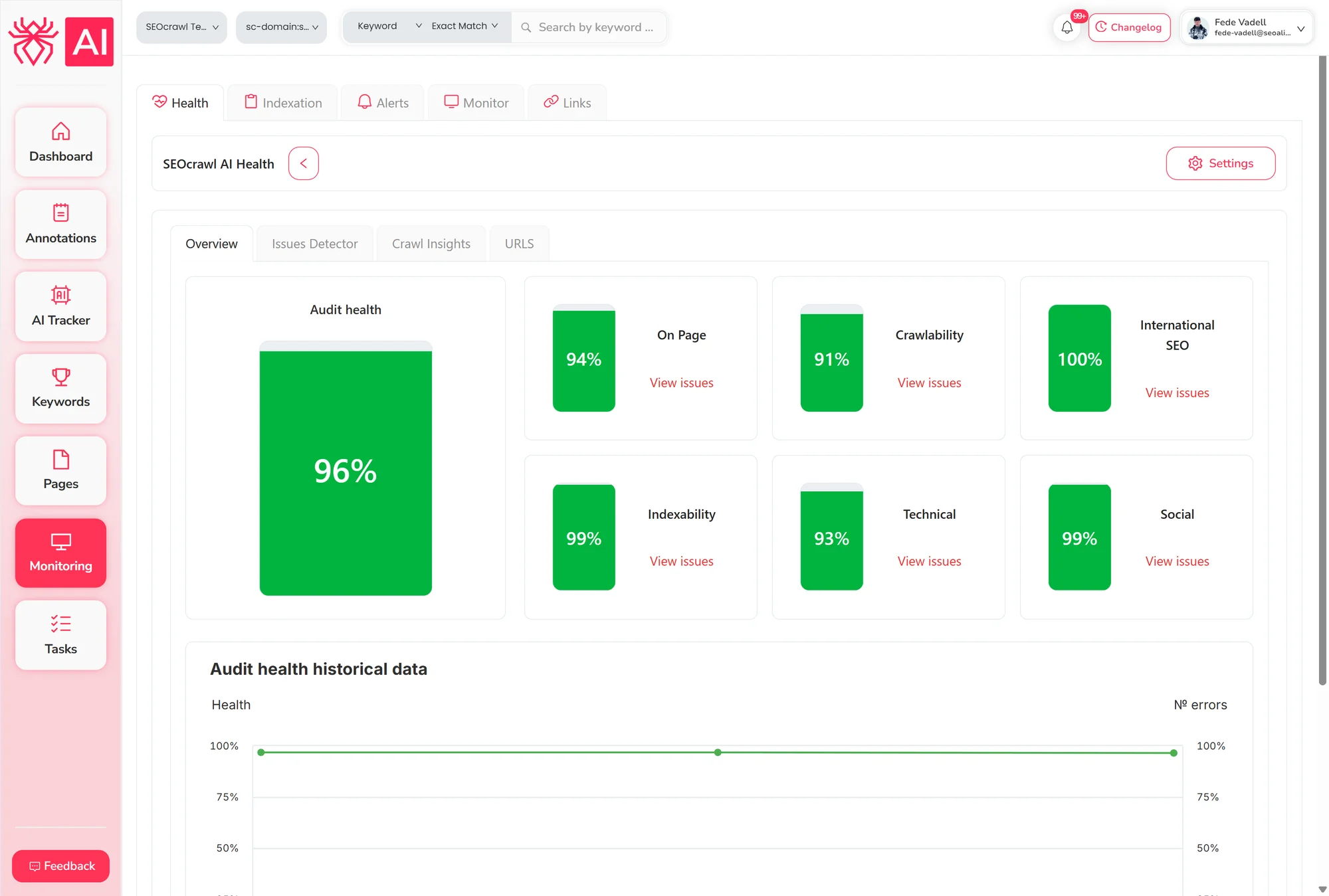Open the Changelog
1329x896 pixels.
(1129, 27)
